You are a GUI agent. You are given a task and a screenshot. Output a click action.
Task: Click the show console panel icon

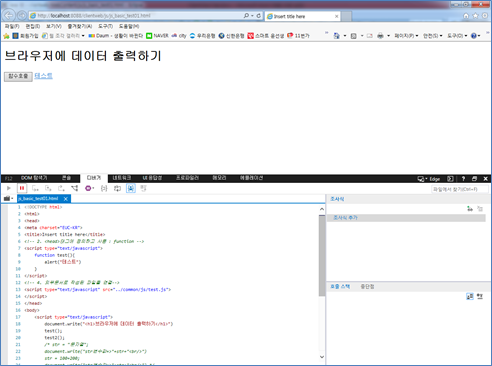pyautogui.click(x=450, y=179)
